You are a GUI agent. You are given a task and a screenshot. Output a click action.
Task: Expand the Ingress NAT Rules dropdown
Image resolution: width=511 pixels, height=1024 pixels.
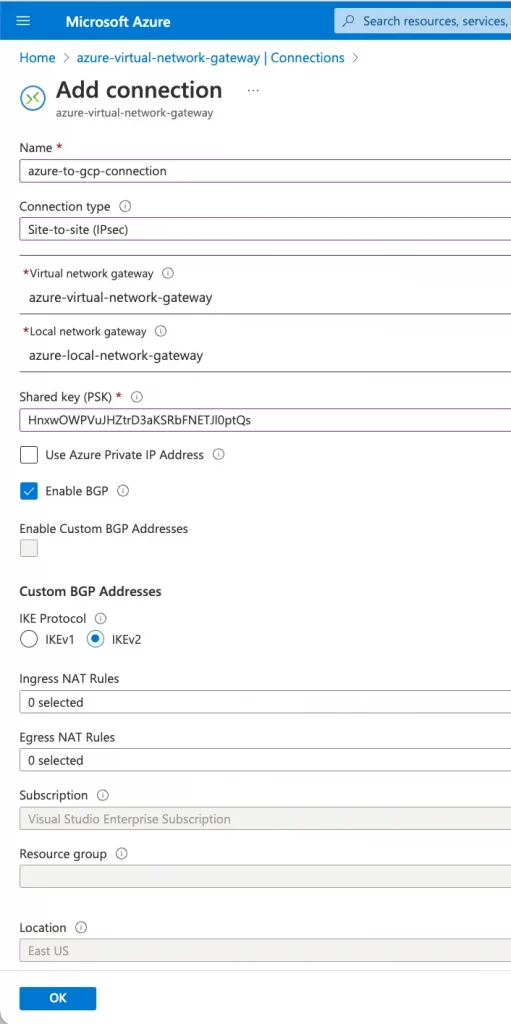click(x=265, y=703)
